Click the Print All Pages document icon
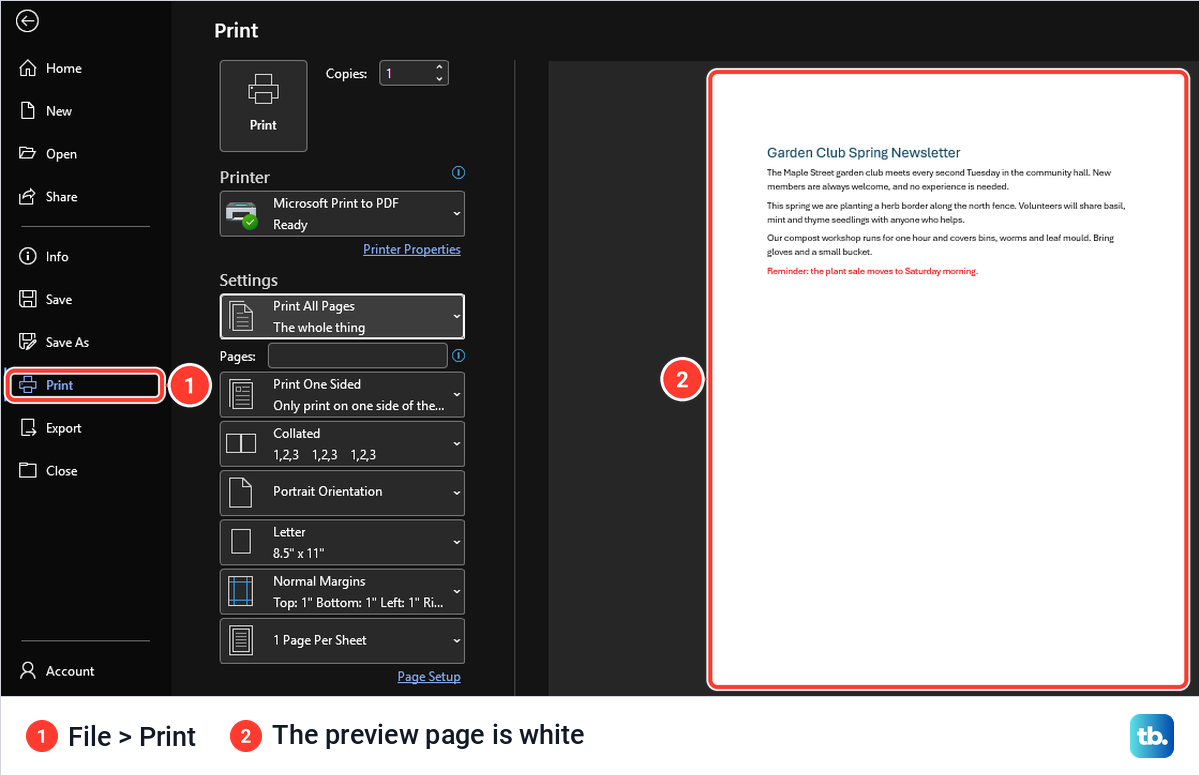 (x=242, y=316)
